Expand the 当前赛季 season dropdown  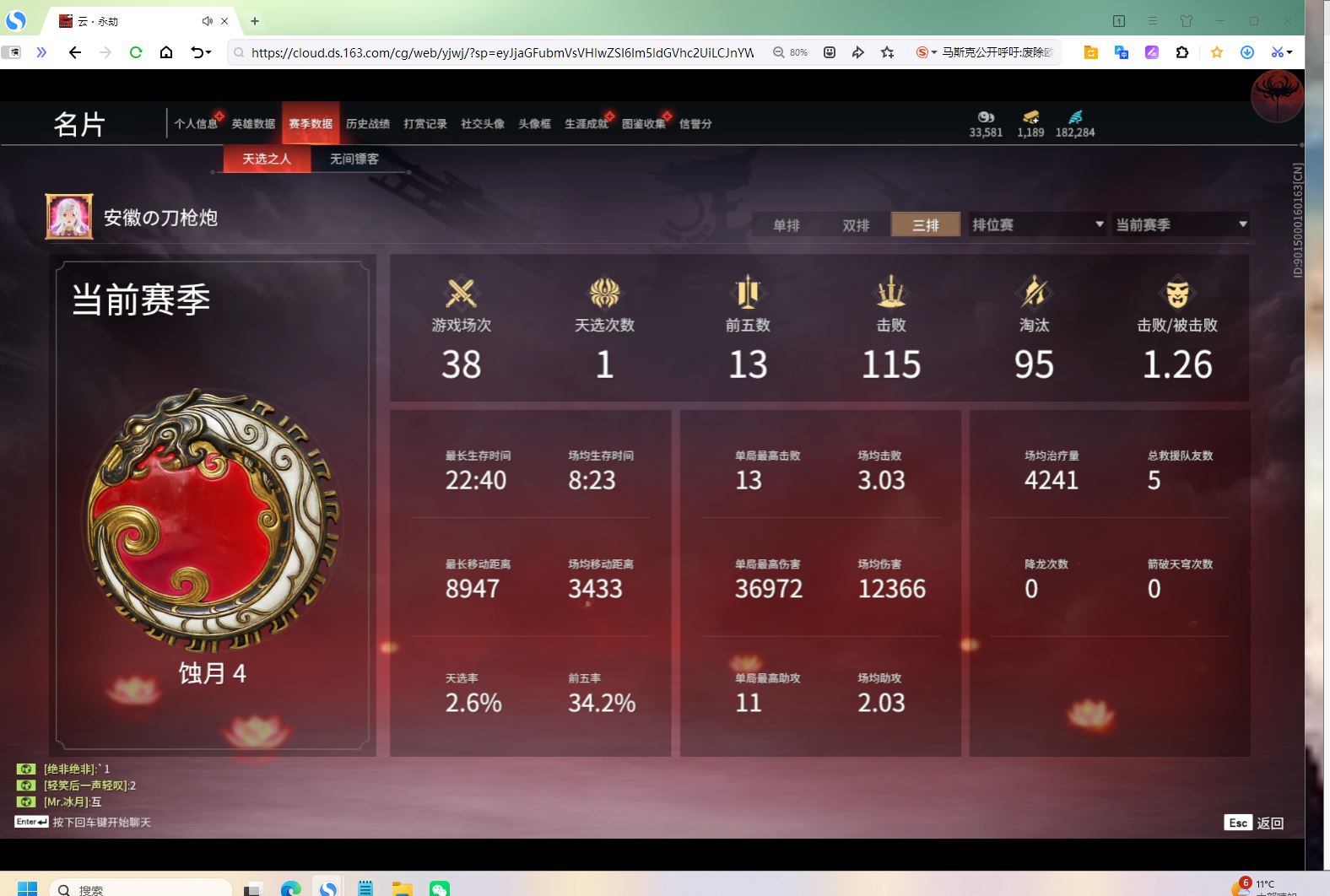[x=1242, y=224]
